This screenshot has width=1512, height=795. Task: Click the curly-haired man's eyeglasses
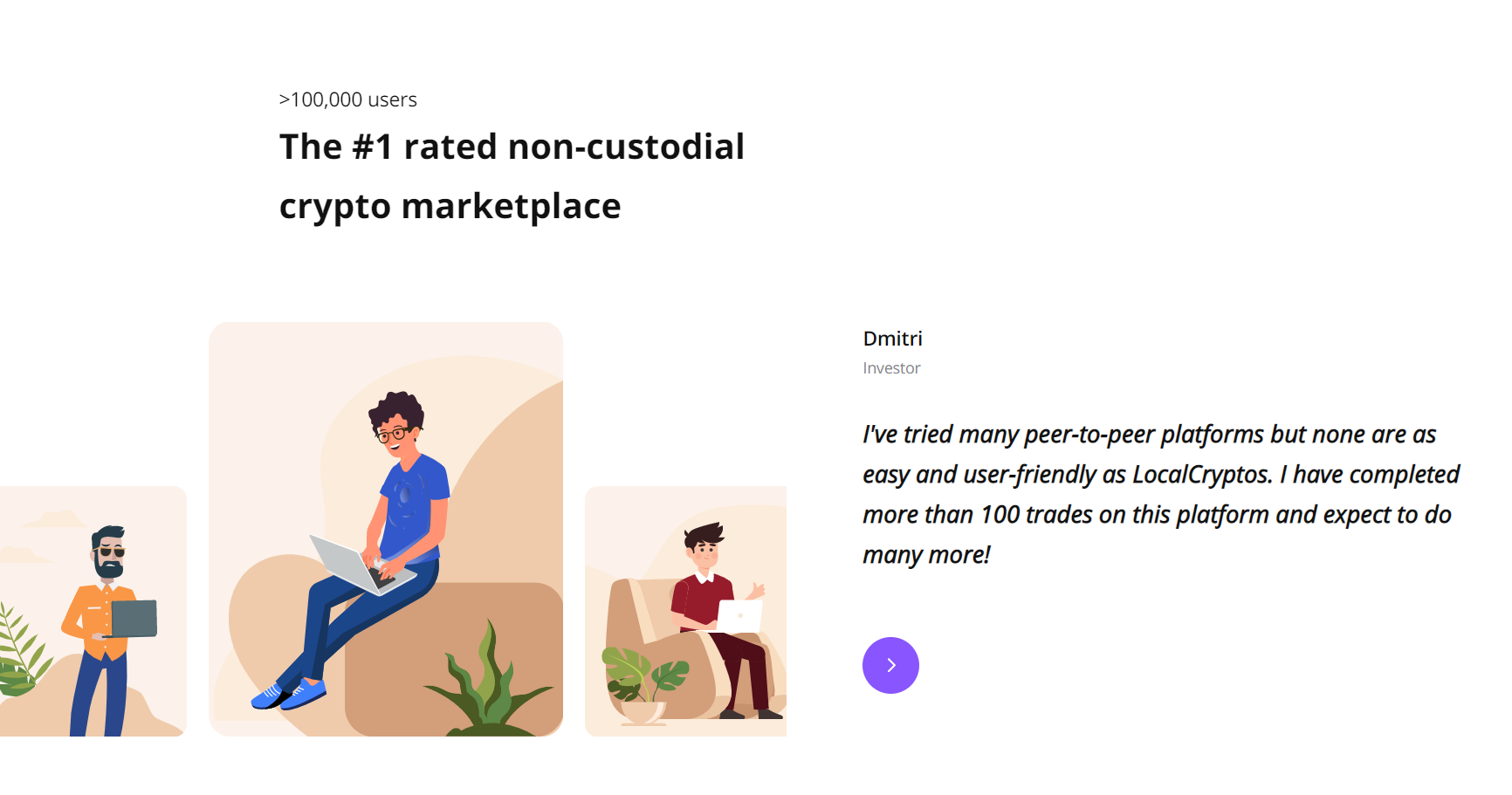[392, 434]
